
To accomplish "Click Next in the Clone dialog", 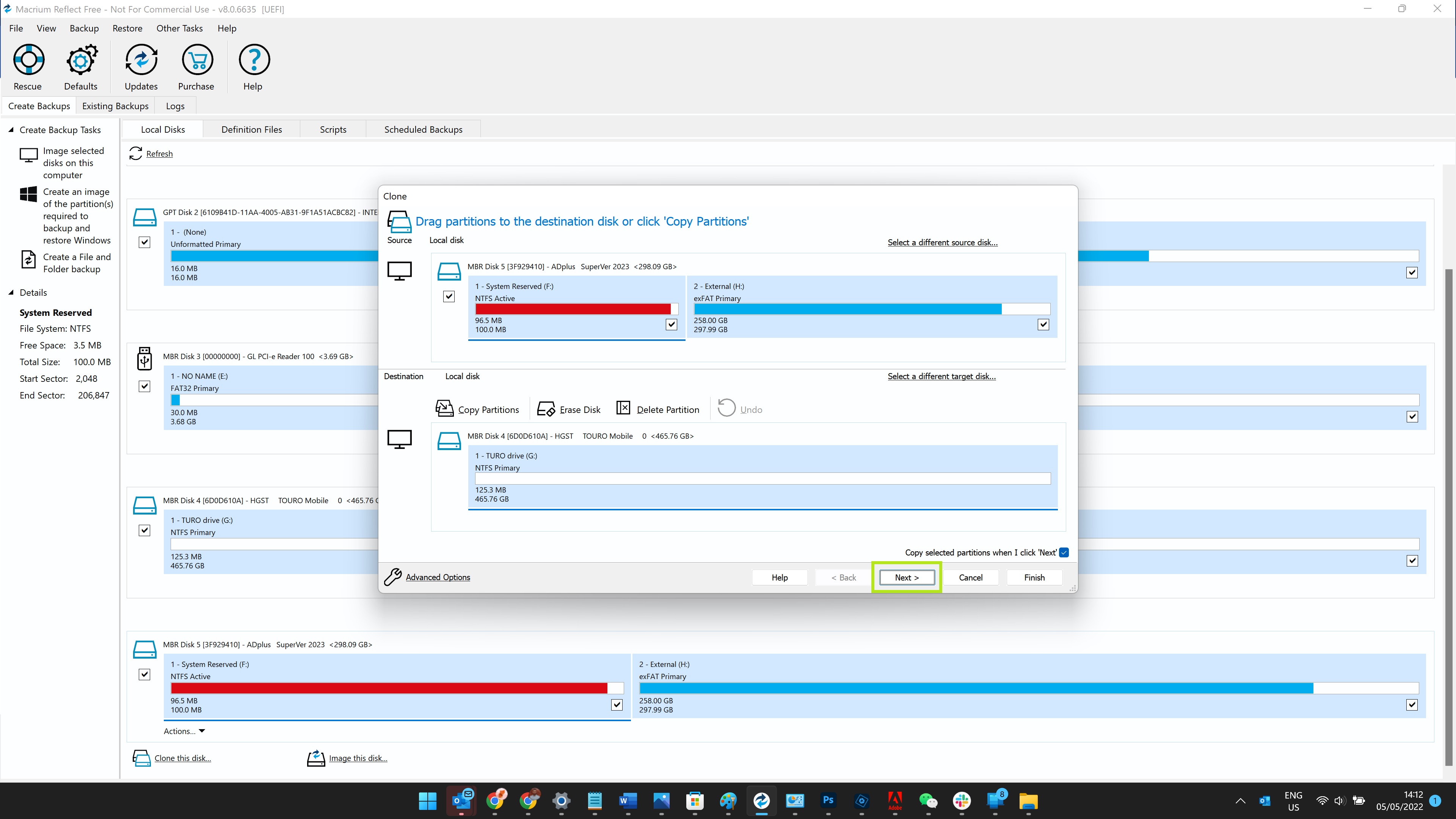I will click(907, 577).
